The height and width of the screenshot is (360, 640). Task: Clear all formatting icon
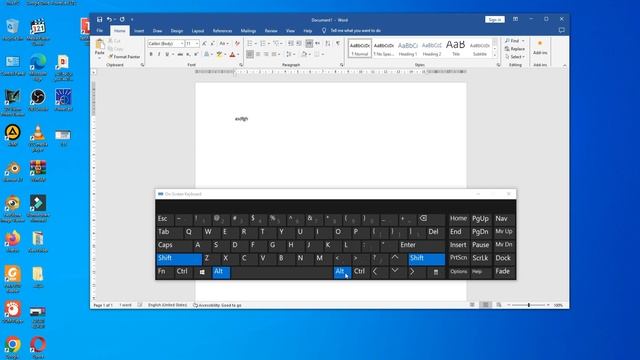point(237,43)
